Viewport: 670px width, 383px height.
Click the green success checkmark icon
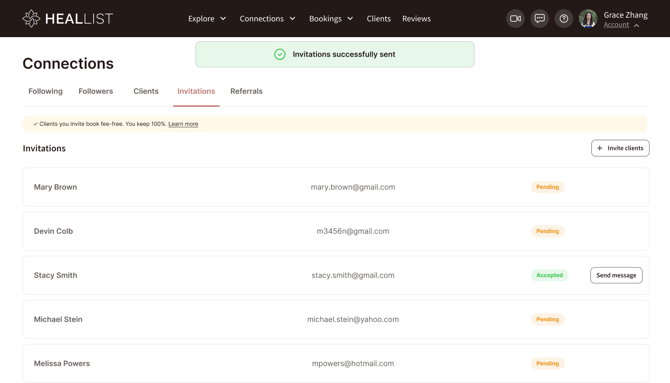coord(280,54)
